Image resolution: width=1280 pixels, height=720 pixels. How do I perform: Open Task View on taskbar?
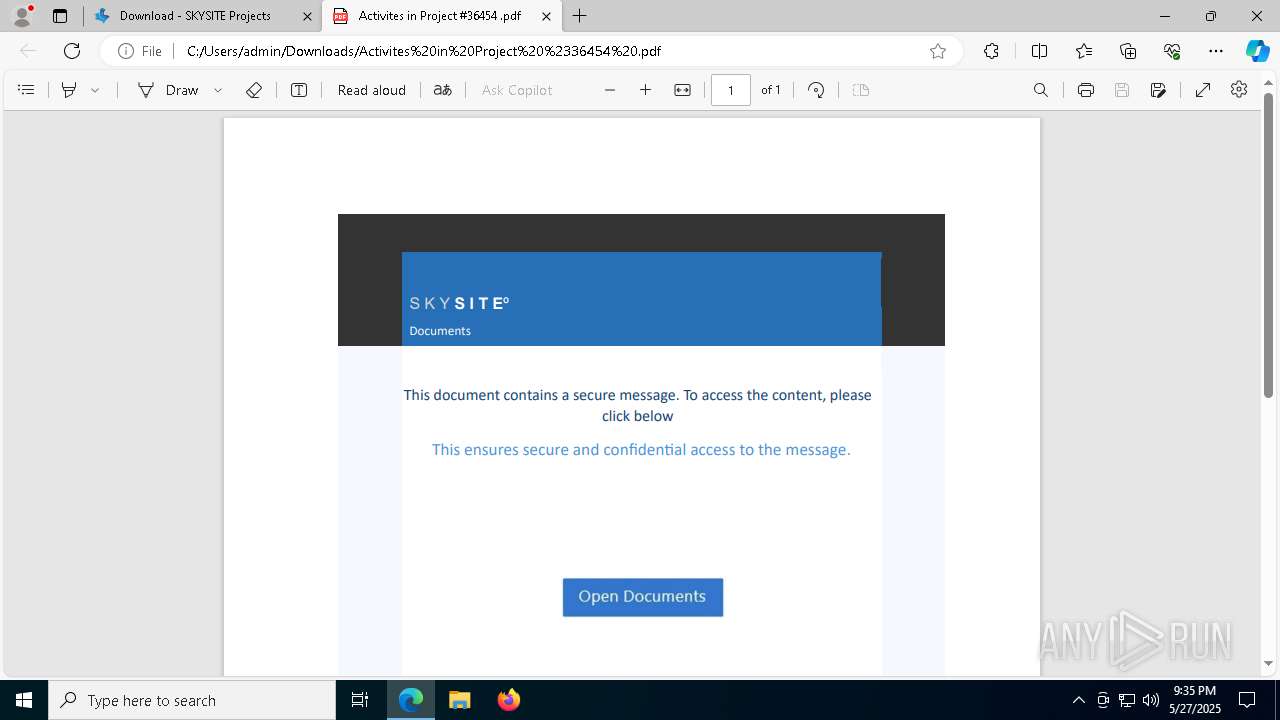click(x=360, y=700)
